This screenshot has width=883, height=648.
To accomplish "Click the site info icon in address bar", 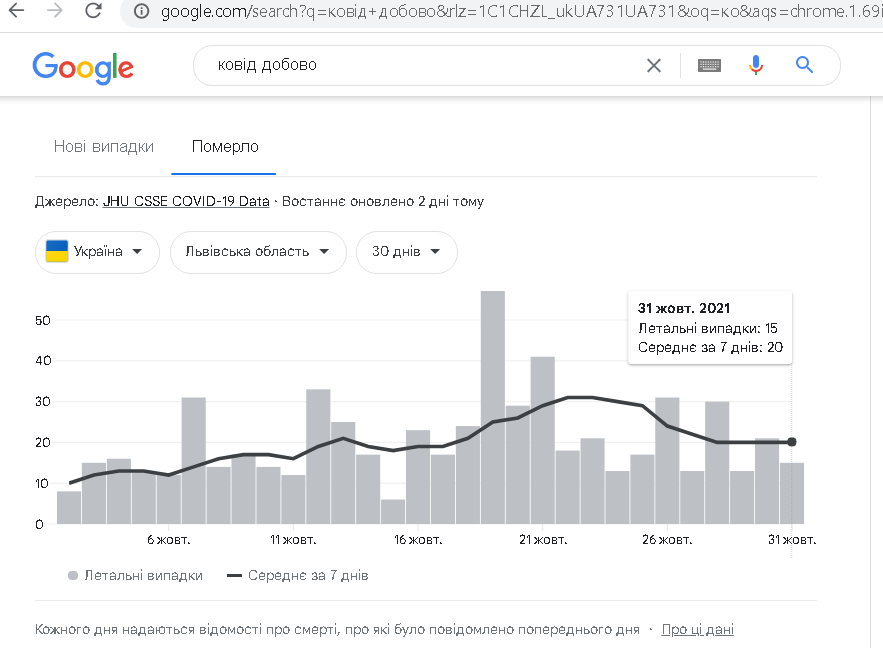I will point(142,12).
